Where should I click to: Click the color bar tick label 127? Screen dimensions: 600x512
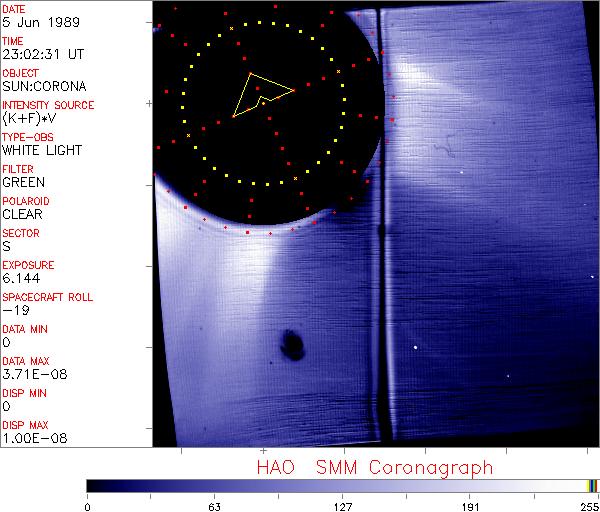point(342,507)
